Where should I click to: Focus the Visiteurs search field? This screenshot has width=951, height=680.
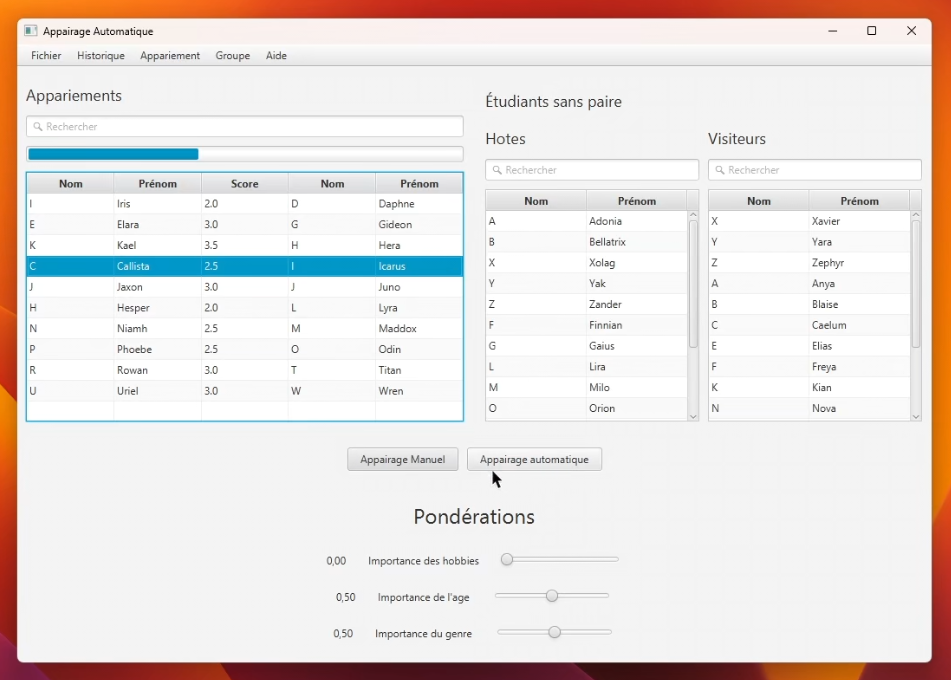coord(815,170)
